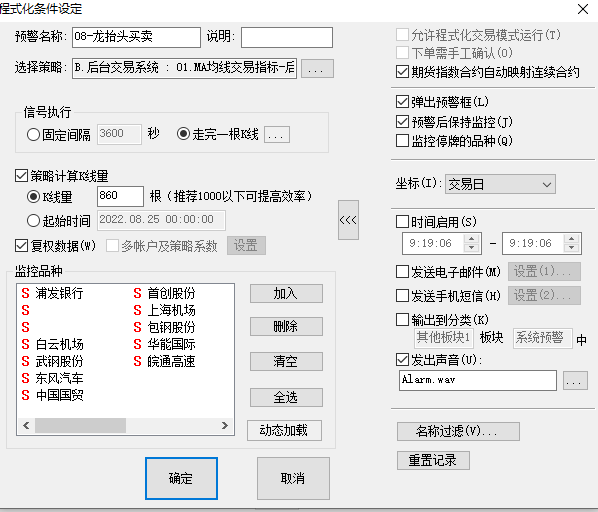Open strategy browse button next to 选择策略
This screenshot has width=598, height=512.
(317, 69)
